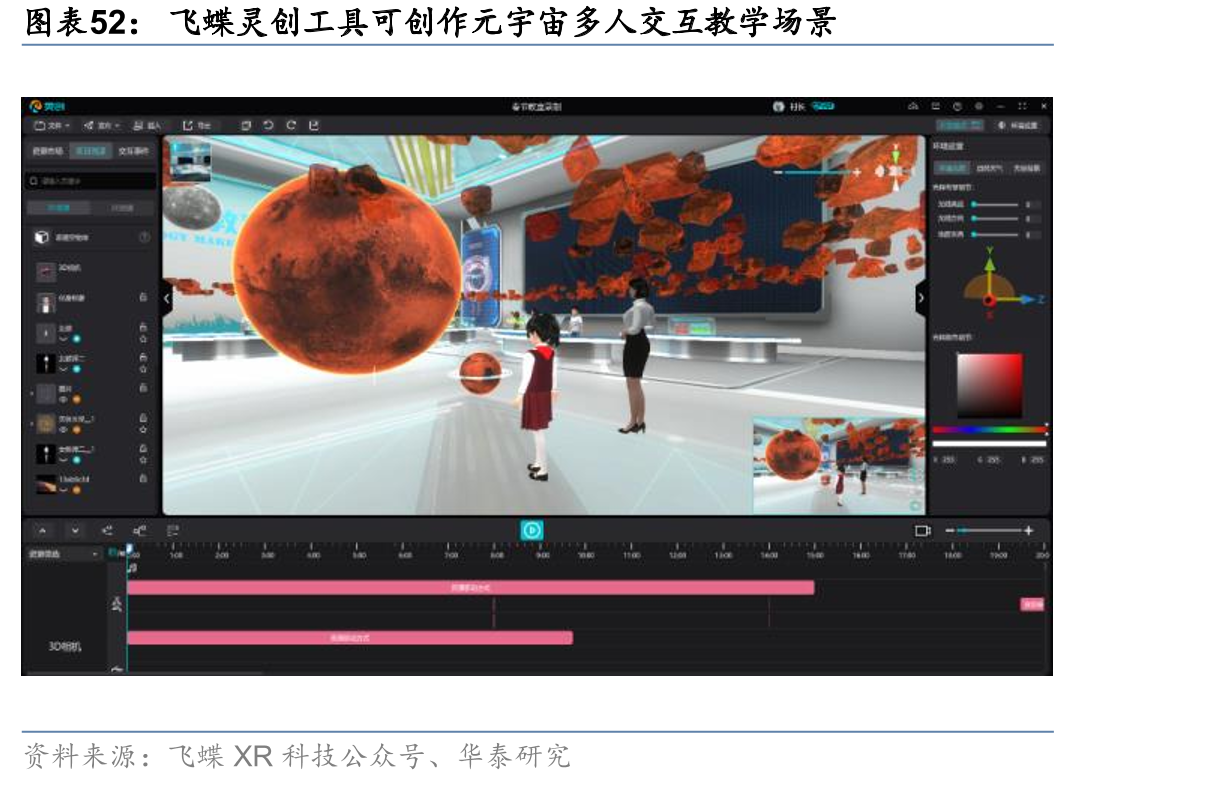Select the small ringed planet in the scene
The image size is (1206, 786).
pyautogui.click(x=480, y=372)
